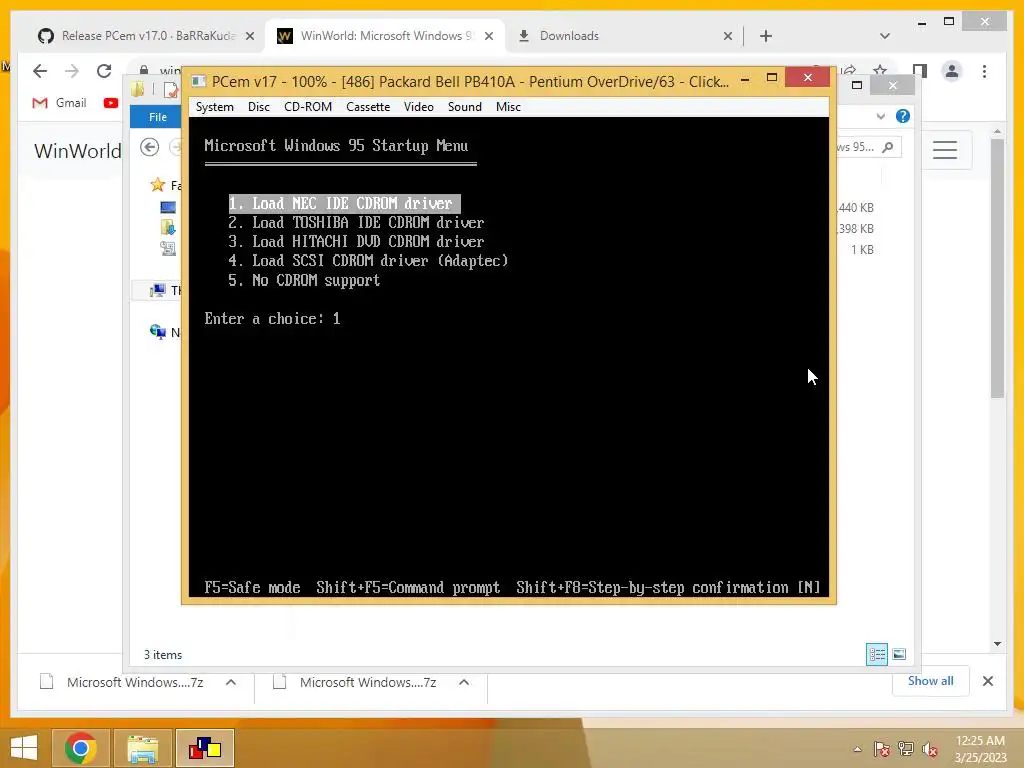1024x768 pixels.
Task: Select Load SCSI CDROM driver (Adaptec) option
Action: click(x=368, y=261)
